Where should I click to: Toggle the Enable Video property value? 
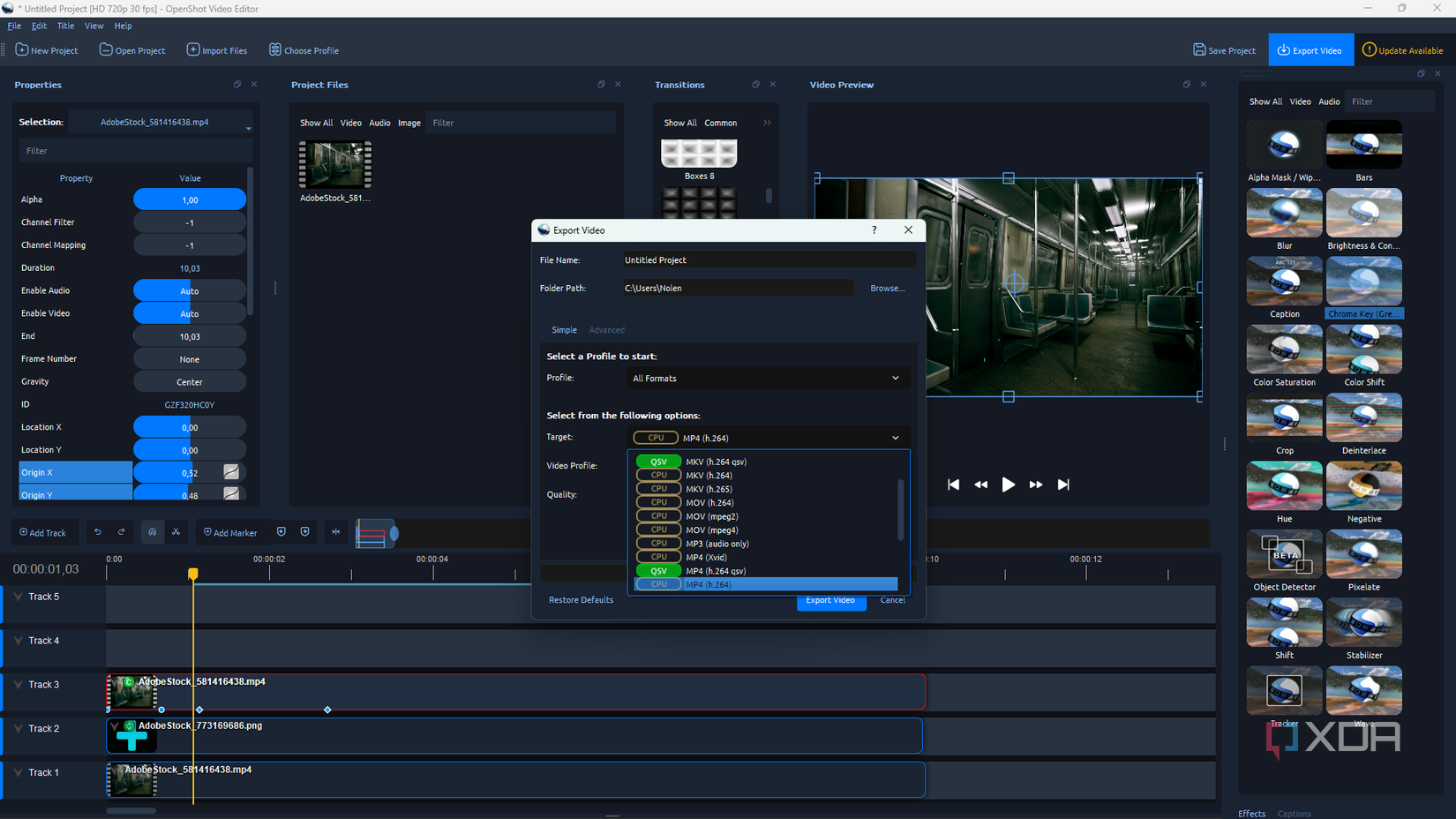point(189,313)
